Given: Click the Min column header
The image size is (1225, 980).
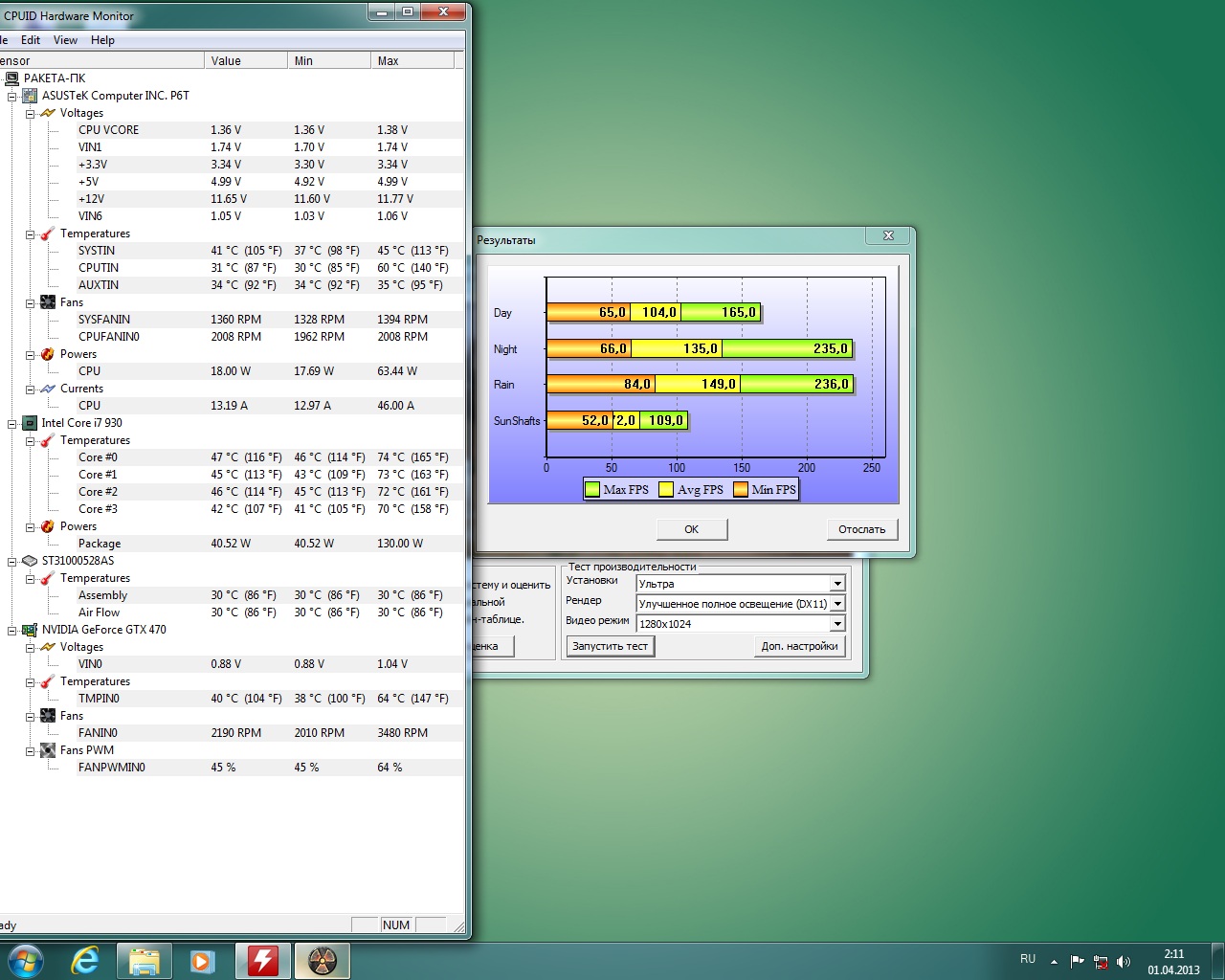Looking at the screenshot, I should pyautogui.click(x=329, y=60).
